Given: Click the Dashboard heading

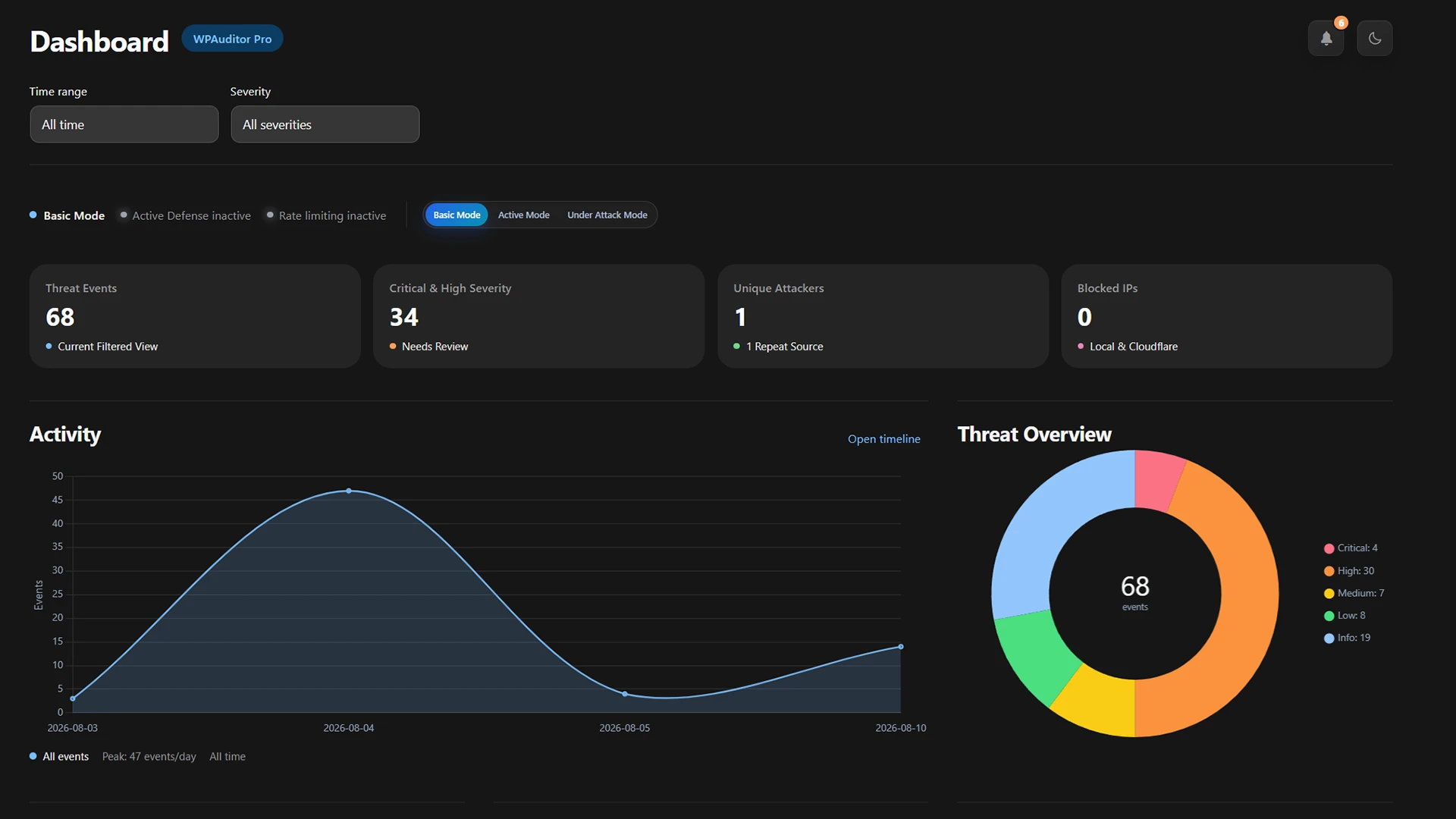Looking at the screenshot, I should tap(99, 42).
